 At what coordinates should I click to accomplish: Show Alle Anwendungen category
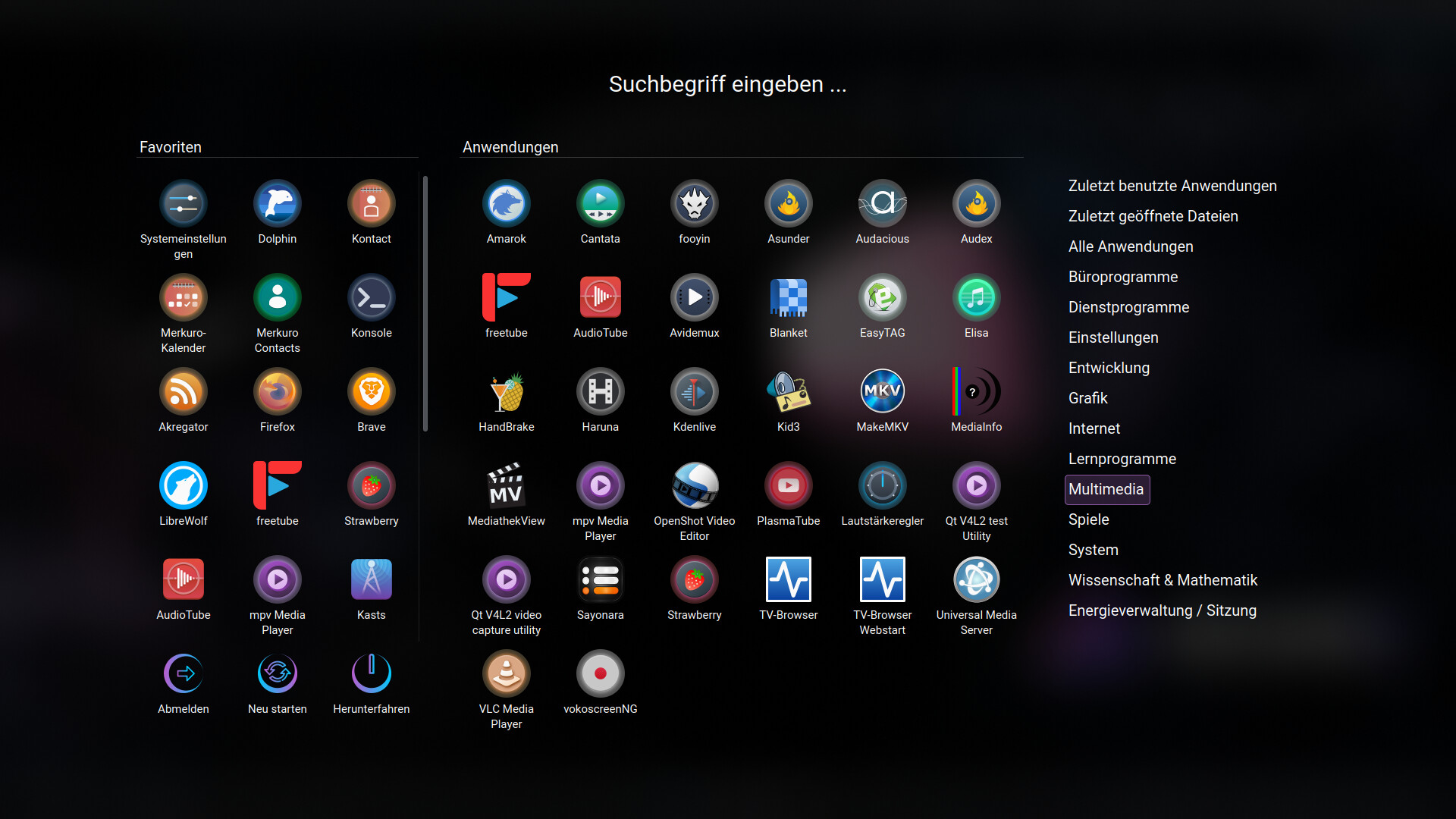[1131, 246]
